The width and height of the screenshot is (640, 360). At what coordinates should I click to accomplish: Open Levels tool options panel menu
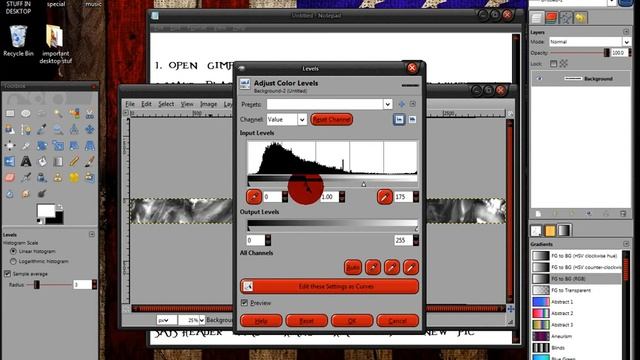coord(92,234)
